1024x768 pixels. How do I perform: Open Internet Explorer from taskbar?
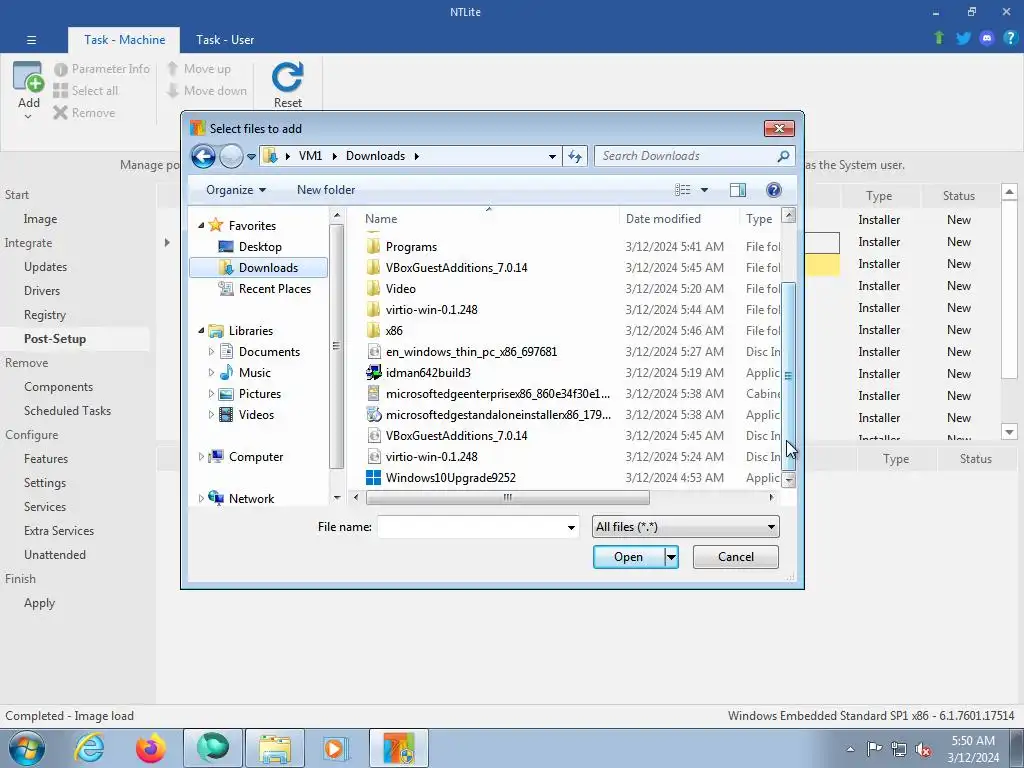pos(89,748)
